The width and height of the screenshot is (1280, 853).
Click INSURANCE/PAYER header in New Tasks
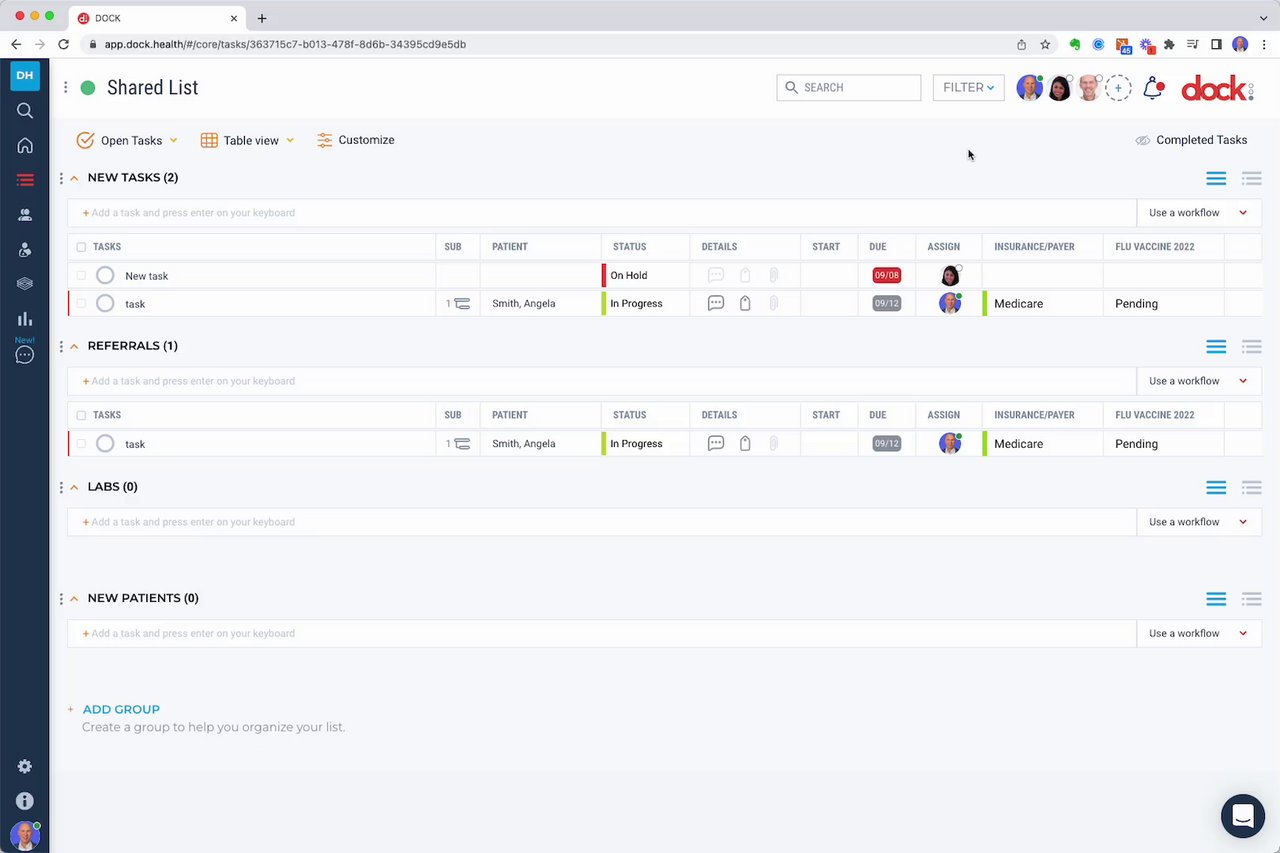point(1034,247)
